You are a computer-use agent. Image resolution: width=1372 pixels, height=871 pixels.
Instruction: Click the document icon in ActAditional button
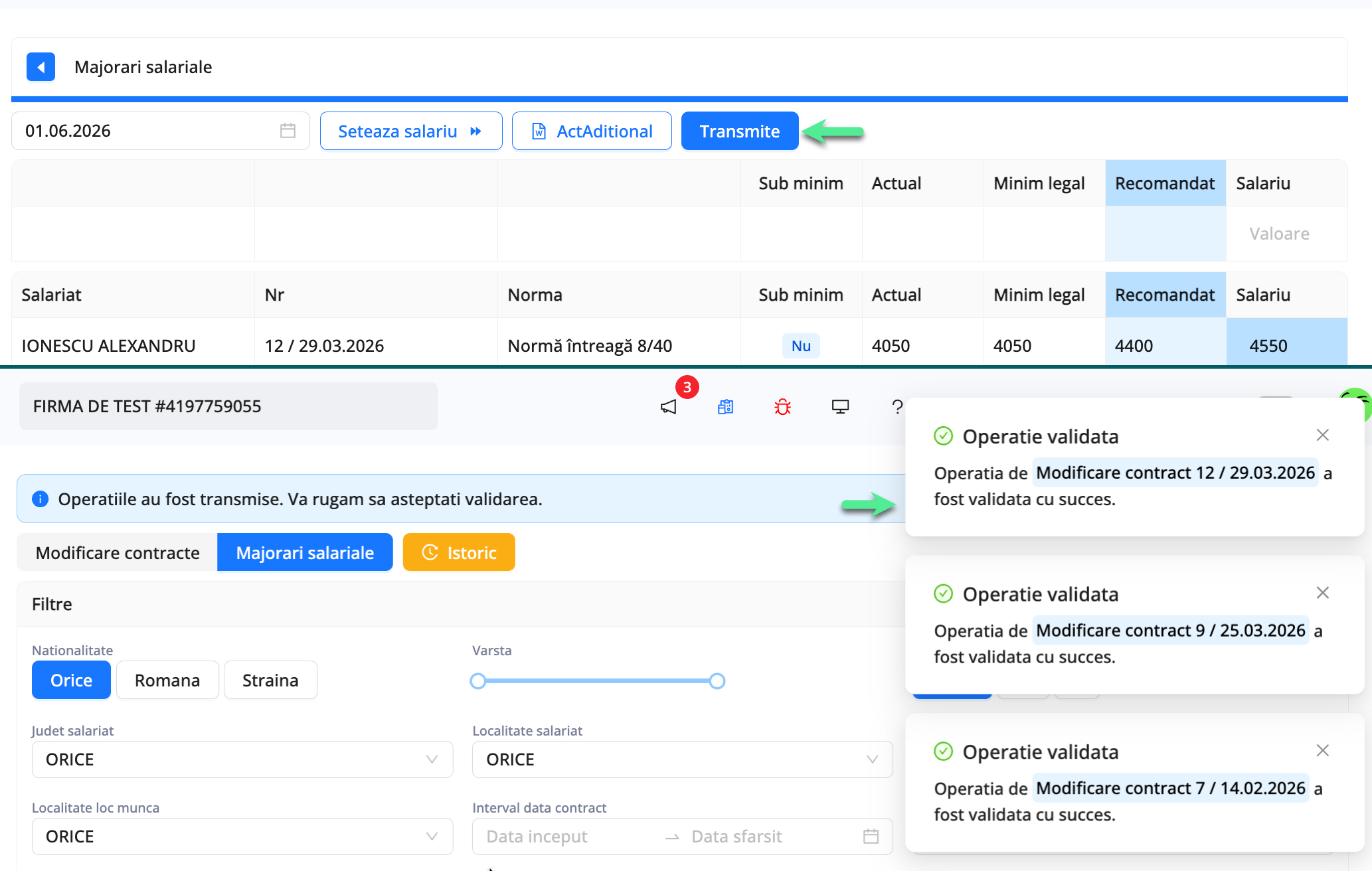click(539, 131)
